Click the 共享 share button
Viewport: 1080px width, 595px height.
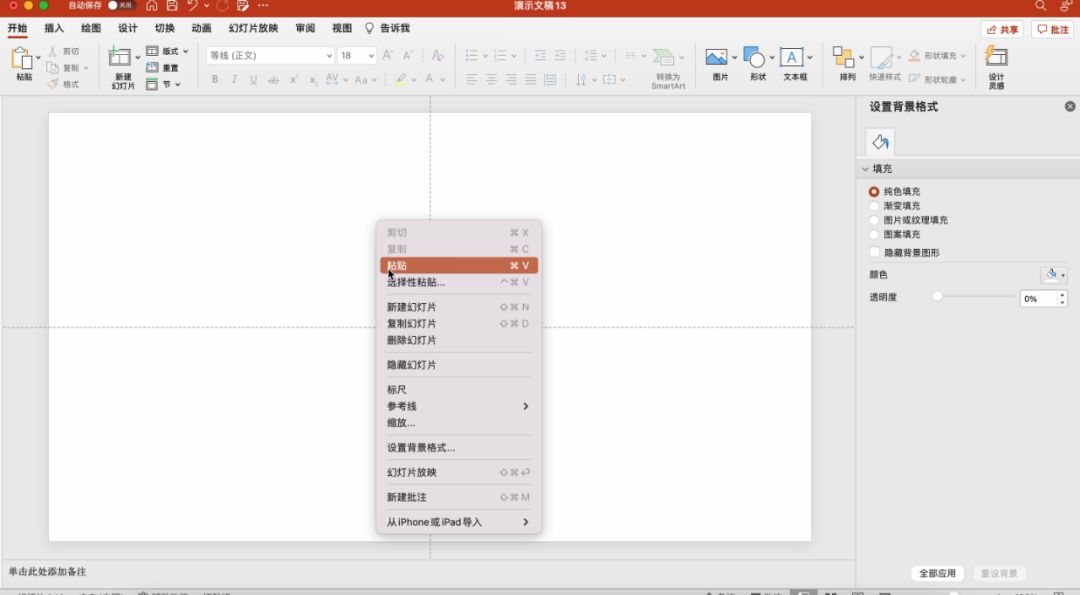click(x=1000, y=29)
